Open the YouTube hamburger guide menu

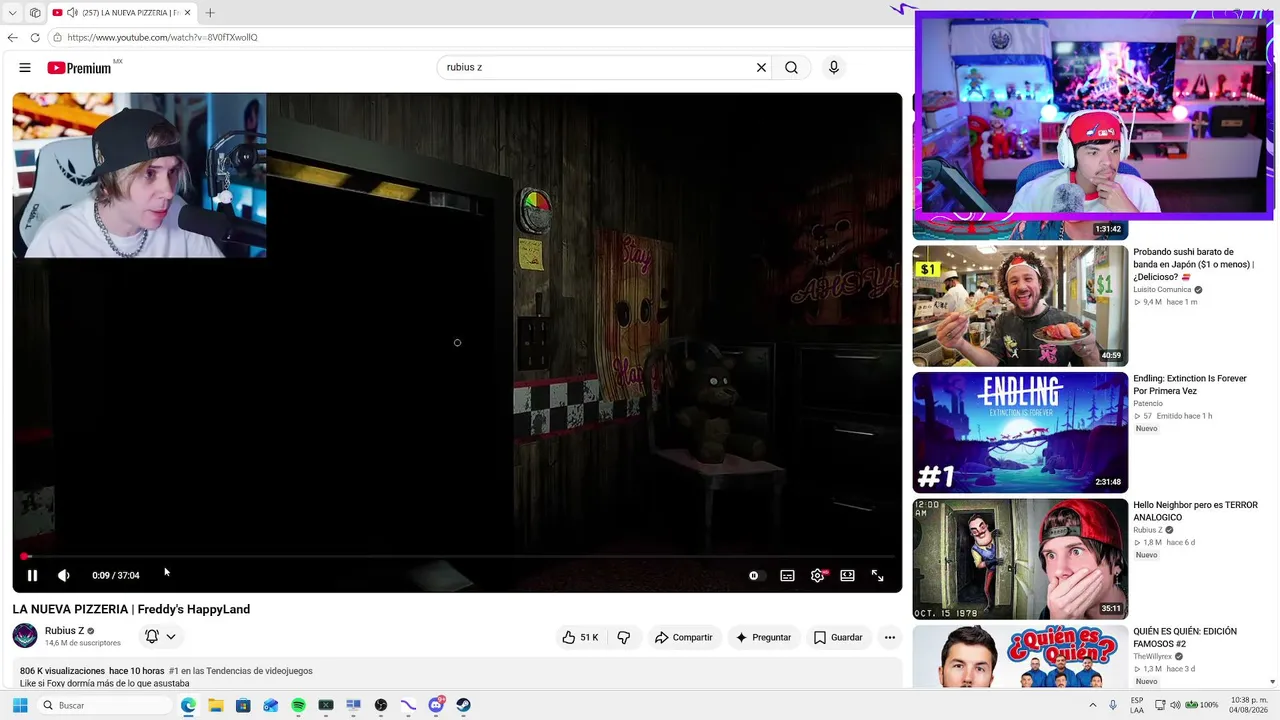pos(25,68)
